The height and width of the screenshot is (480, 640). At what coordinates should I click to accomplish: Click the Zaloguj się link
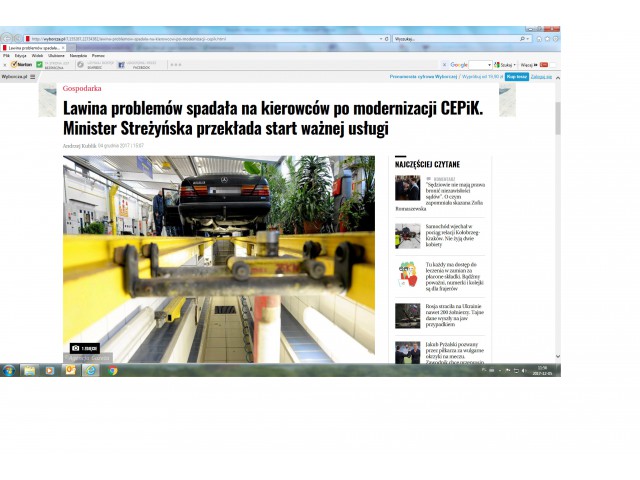(540, 76)
